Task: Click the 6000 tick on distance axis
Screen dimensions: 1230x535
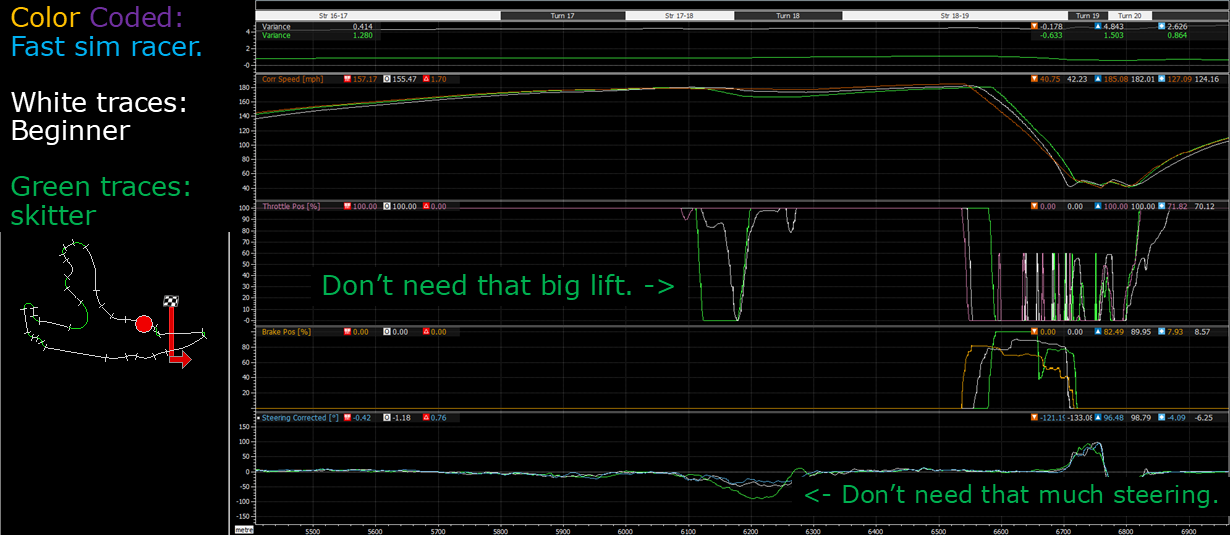Action: coord(626,531)
